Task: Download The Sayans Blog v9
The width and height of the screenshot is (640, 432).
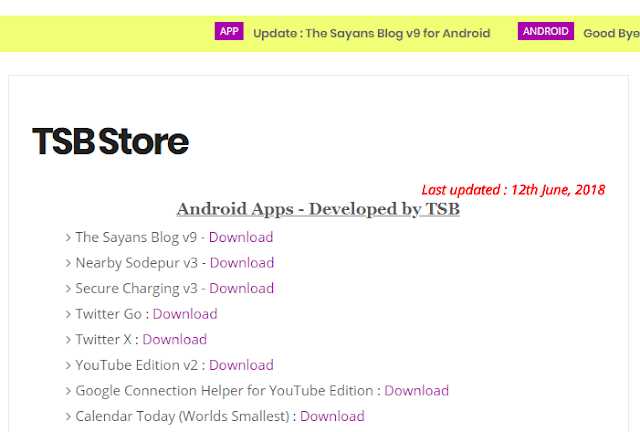Action: pyautogui.click(x=241, y=237)
